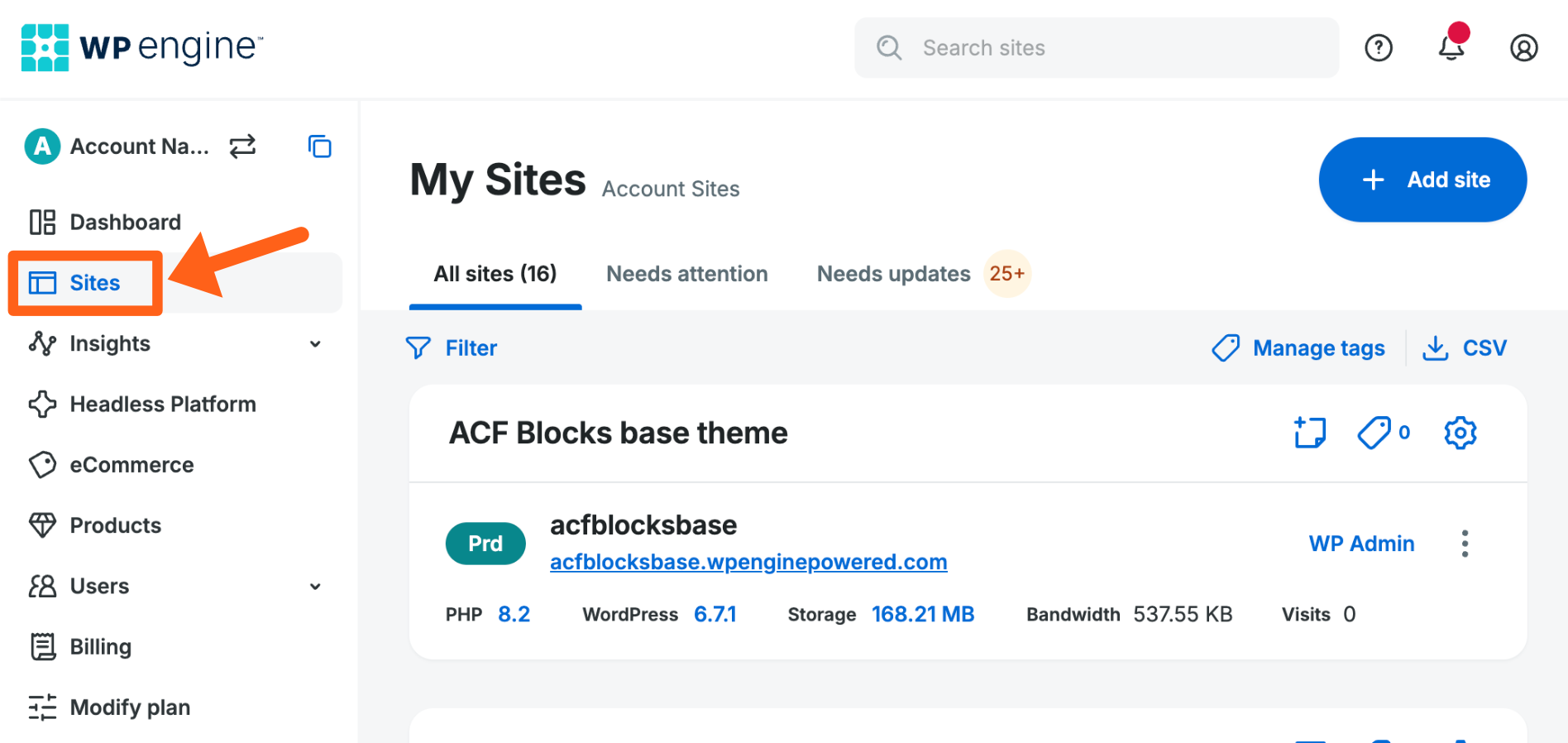Image resolution: width=1568 pixels, height=743 pixels.
Task: Open Headless Platform in the sidebar
Action: [x=163, y=405]
